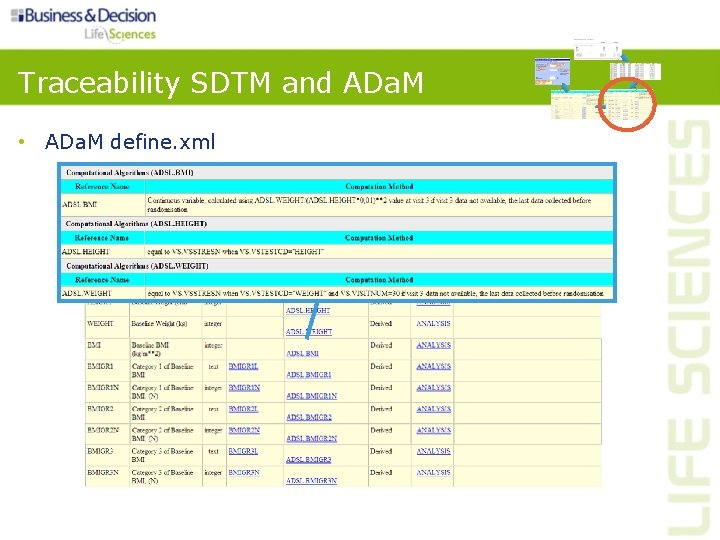
Task: Click the 'ADaM define.xml' bullet text
Action: pyautogui.click(x=130, y=141)
